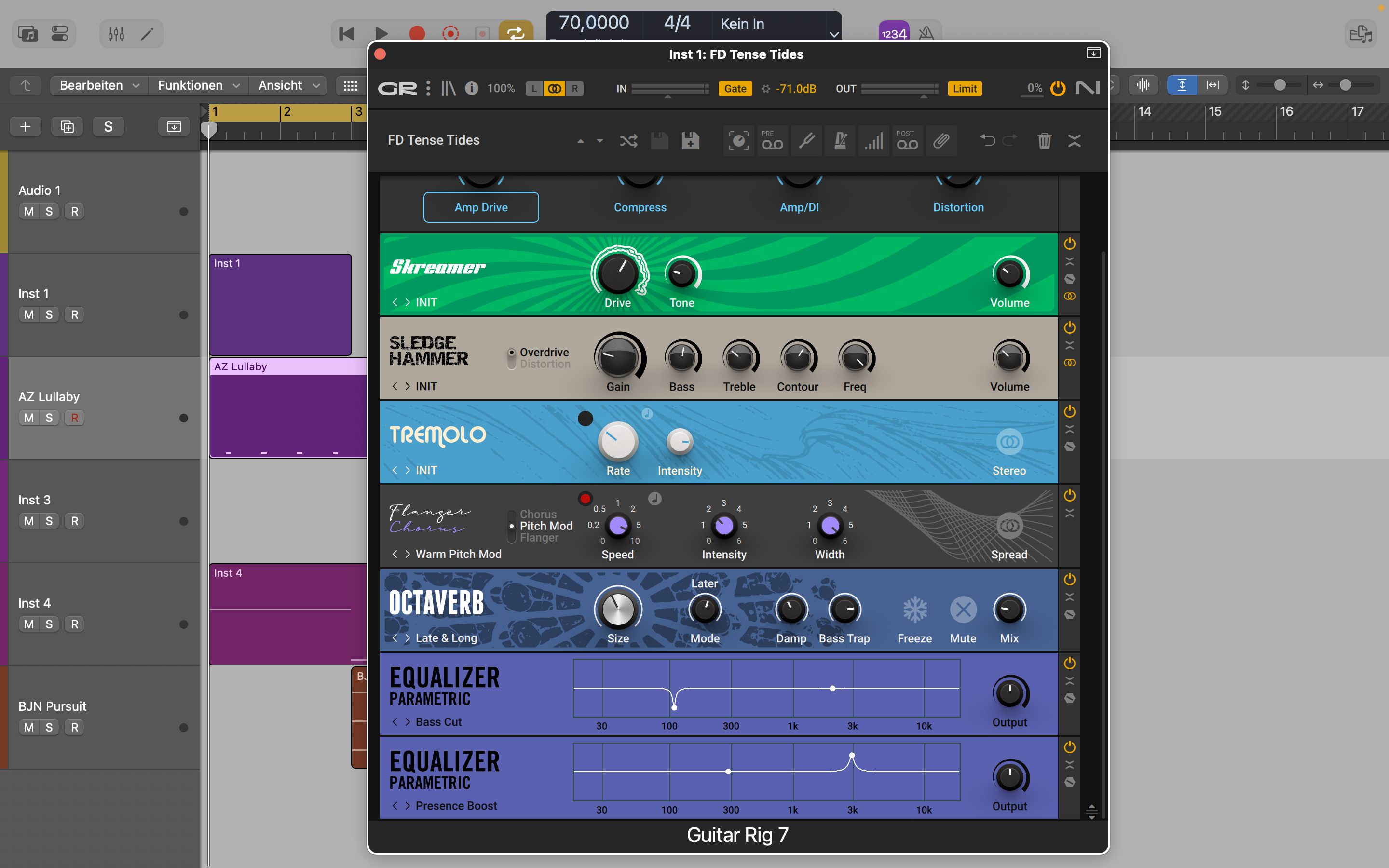Screen dimensions: 1389x868
Task: Adjust the Logic horizontal zoom slider
Action: pos(1346,85)
